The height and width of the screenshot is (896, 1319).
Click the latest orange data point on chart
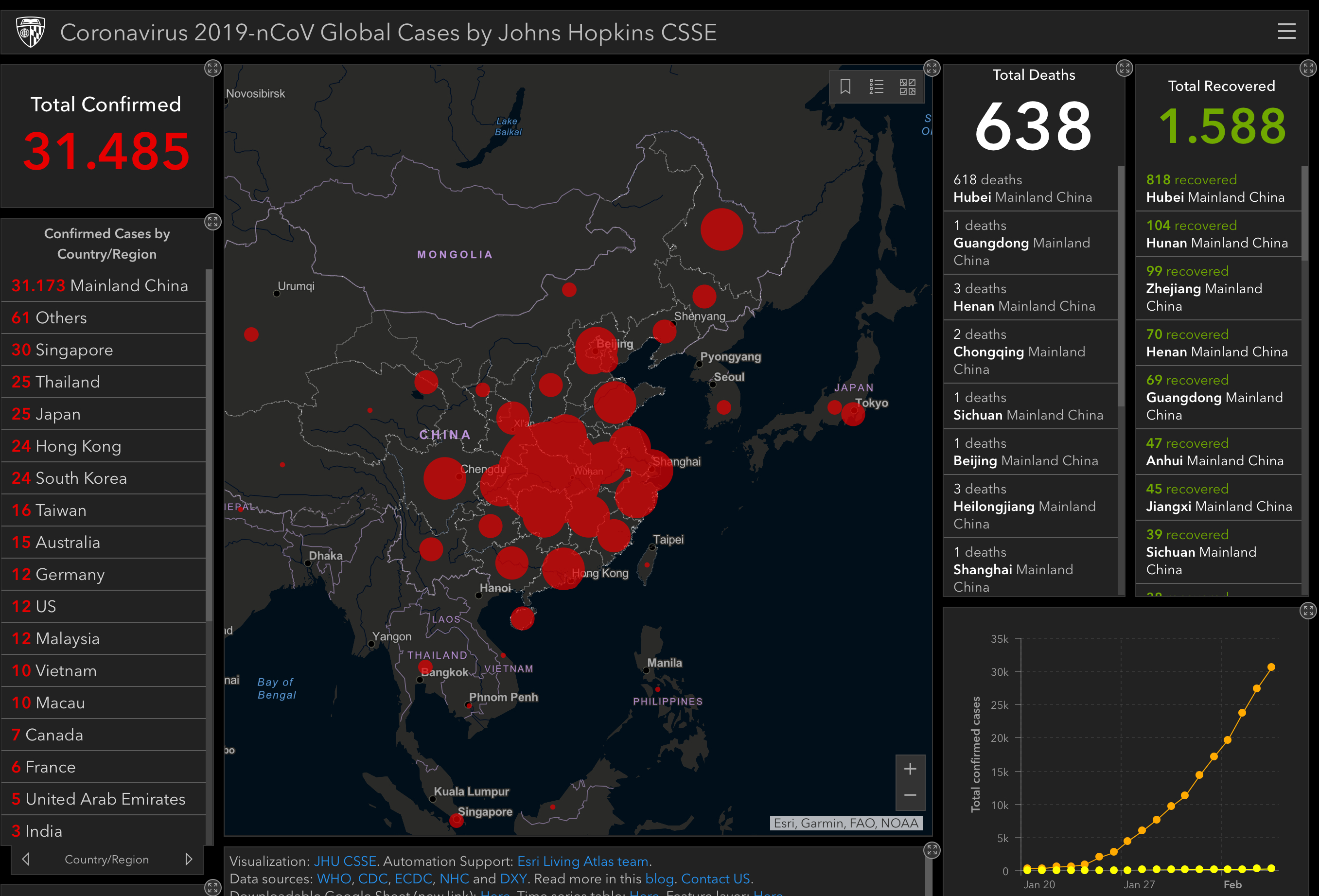pyautogui.click(x=1271, y=668)
